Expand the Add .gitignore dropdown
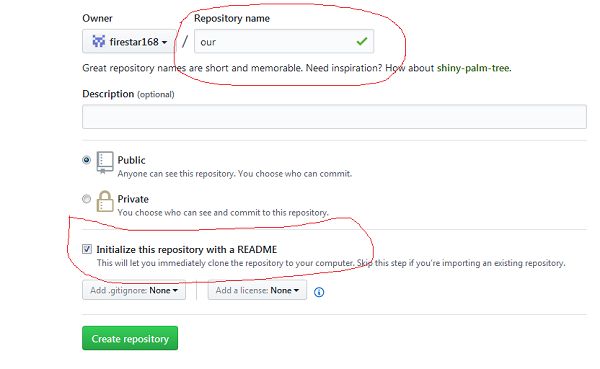Screen dimensions: 600x369 (x=134, y=290)
